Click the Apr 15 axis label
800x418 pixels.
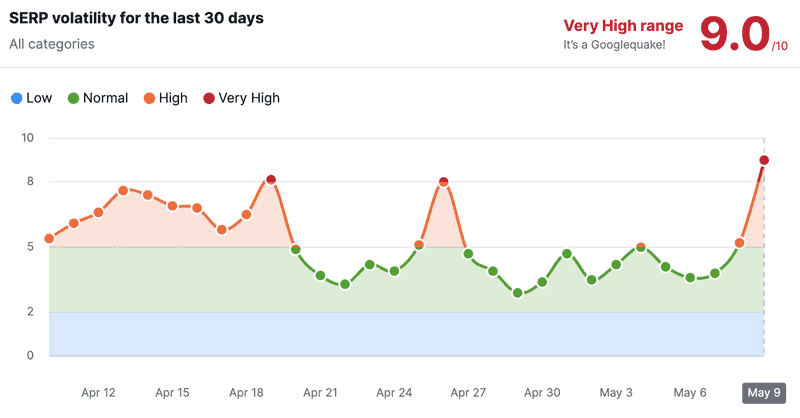point(172,392)
